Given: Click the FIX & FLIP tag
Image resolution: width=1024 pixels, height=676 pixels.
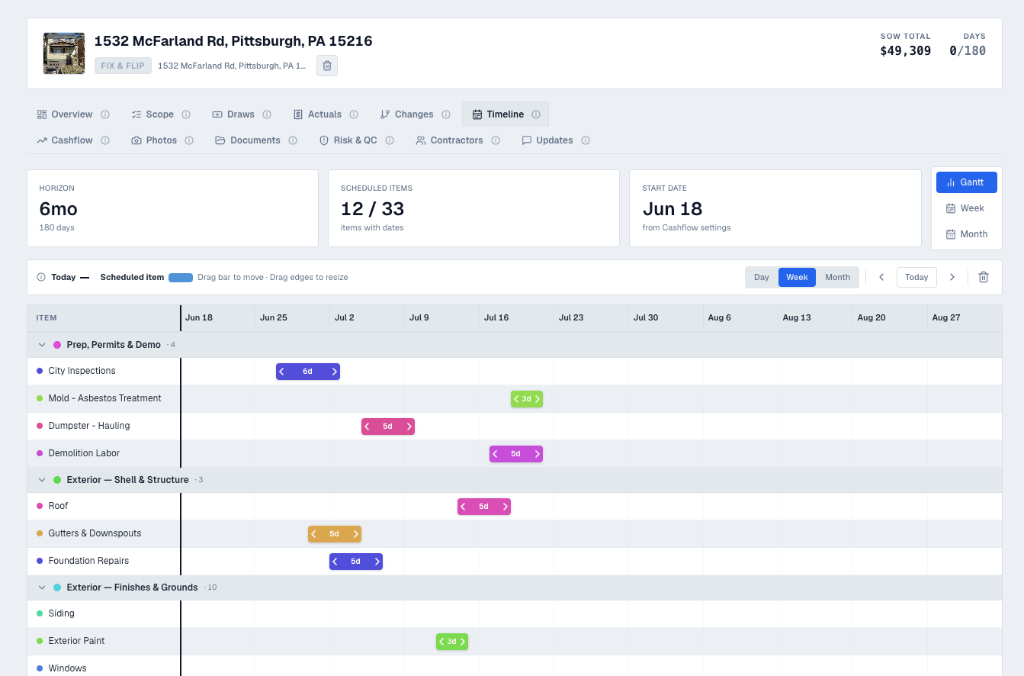Looking at the screenshot, I should [123, 66].
